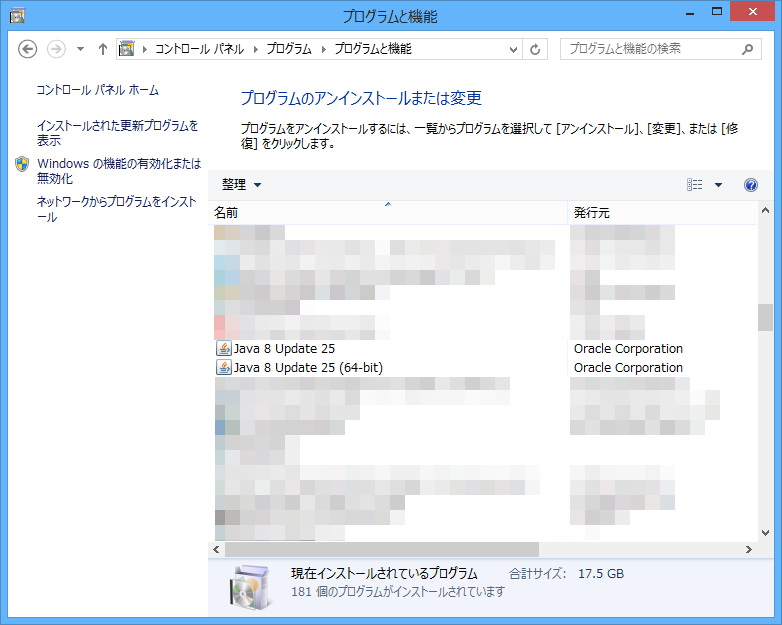782x625 pixels.
Task: Expand the address bar history dropdown
Action: point(514,49)
